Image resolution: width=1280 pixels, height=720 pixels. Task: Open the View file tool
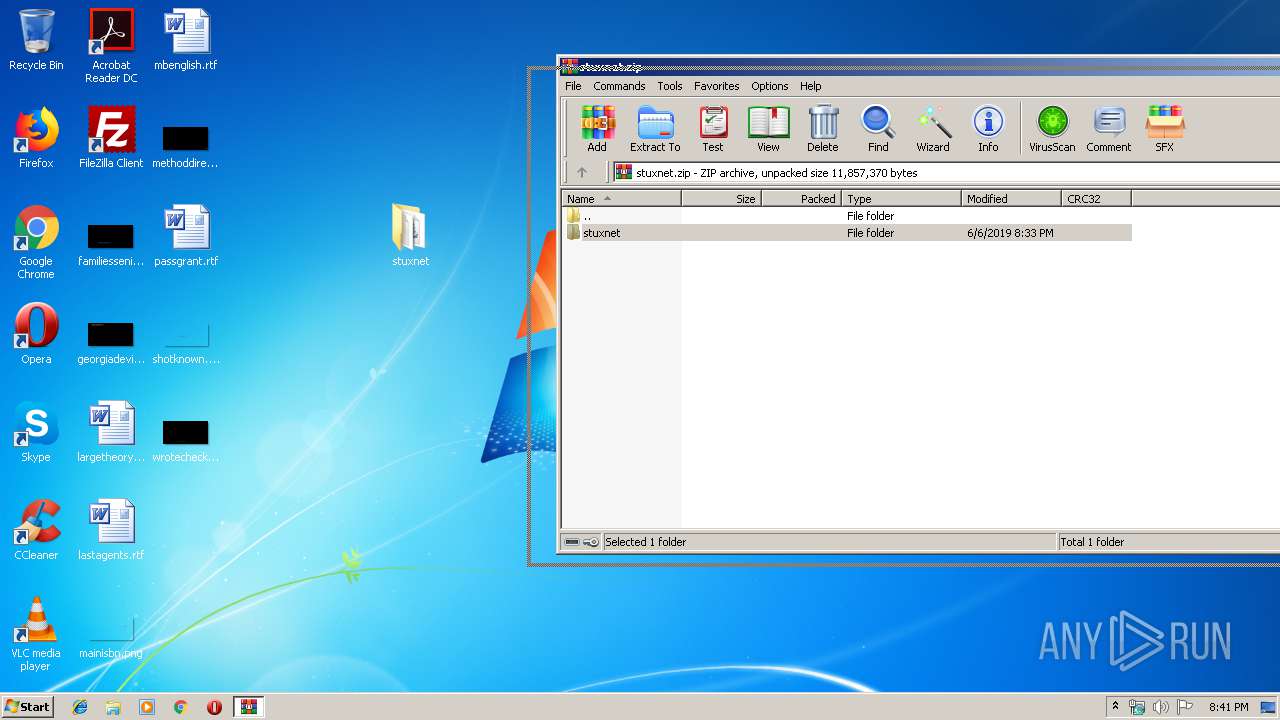pyautogui.click(x=768, y=129)
